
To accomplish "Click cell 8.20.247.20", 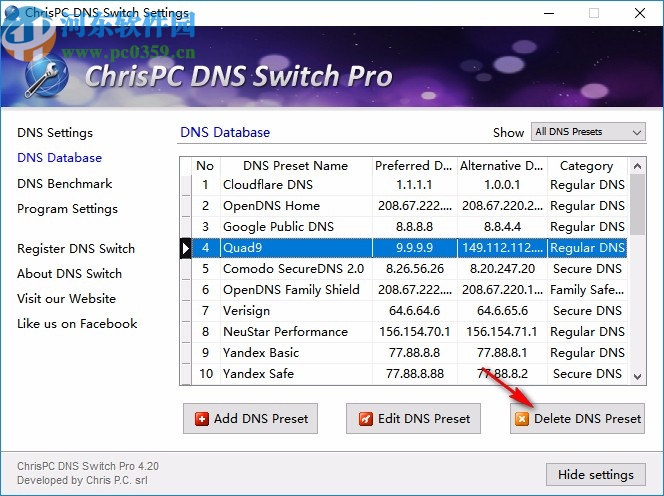I will (x=502, y=269).
